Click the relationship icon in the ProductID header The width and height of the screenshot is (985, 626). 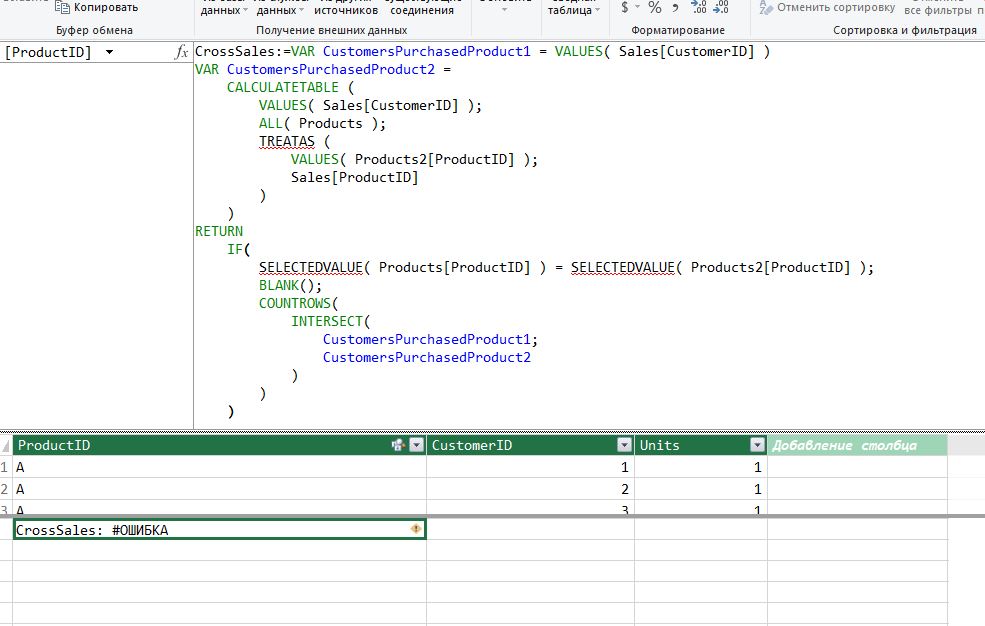coord(398,445)
